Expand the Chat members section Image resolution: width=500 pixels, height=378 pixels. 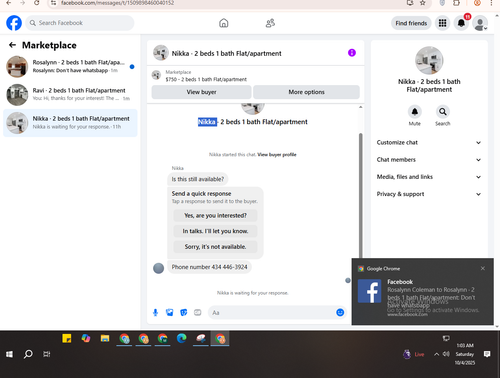click(x=429, y=160)
